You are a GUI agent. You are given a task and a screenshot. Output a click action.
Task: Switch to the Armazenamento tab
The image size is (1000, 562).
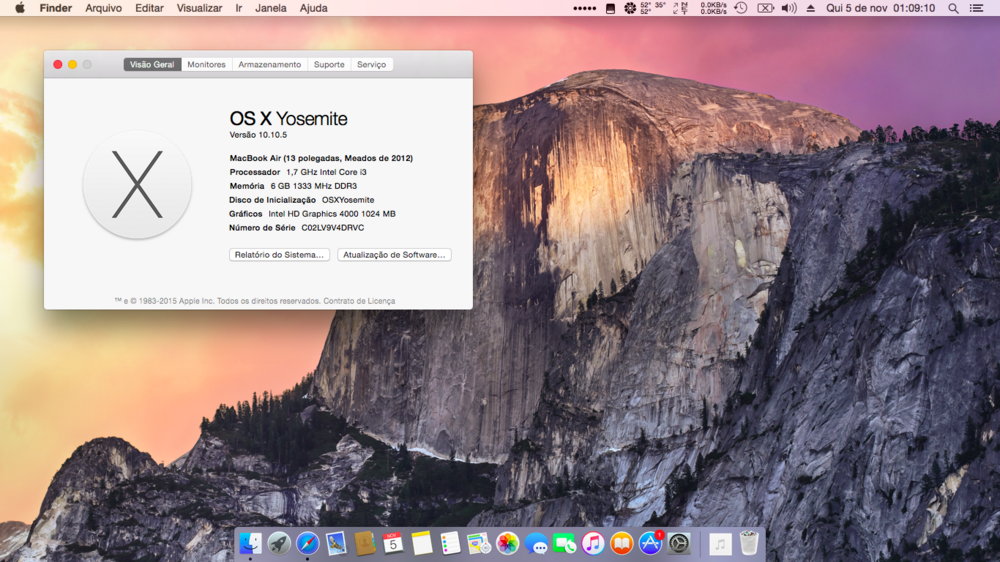(269, 64)
